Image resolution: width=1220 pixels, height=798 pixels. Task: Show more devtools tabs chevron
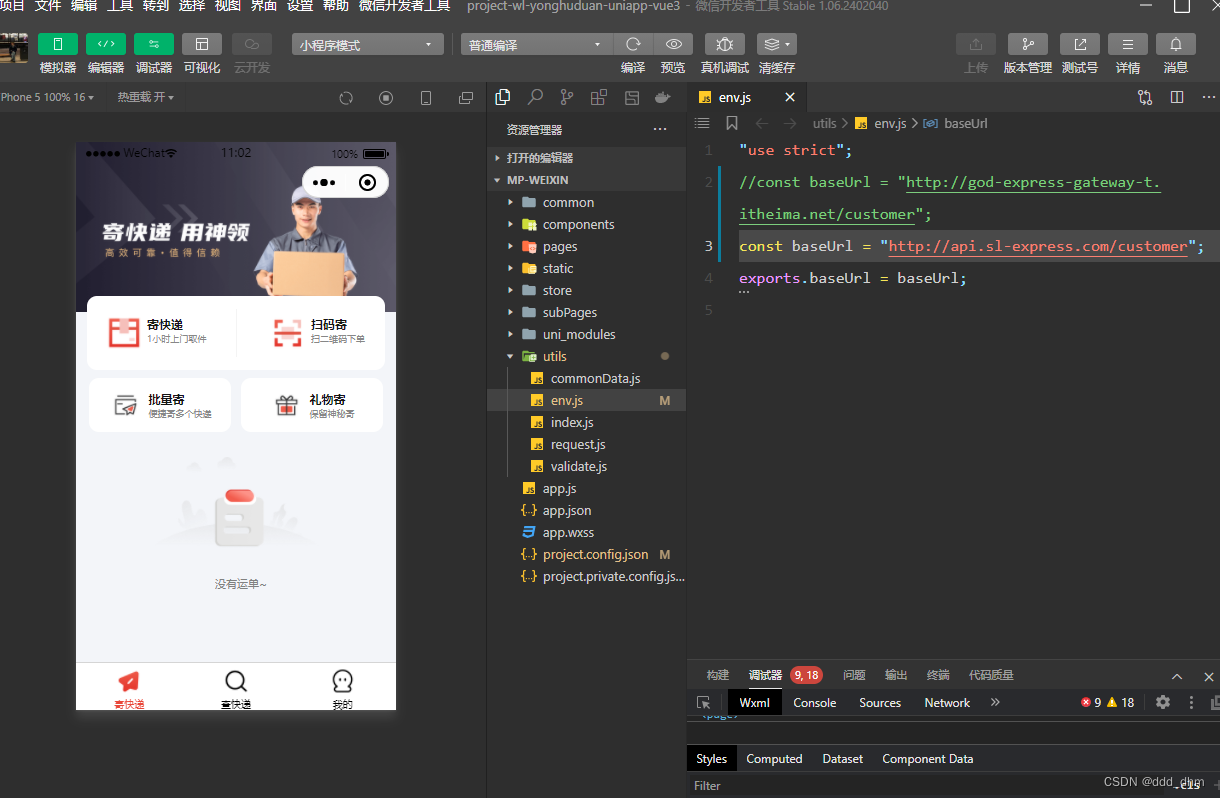coord(995,703)
